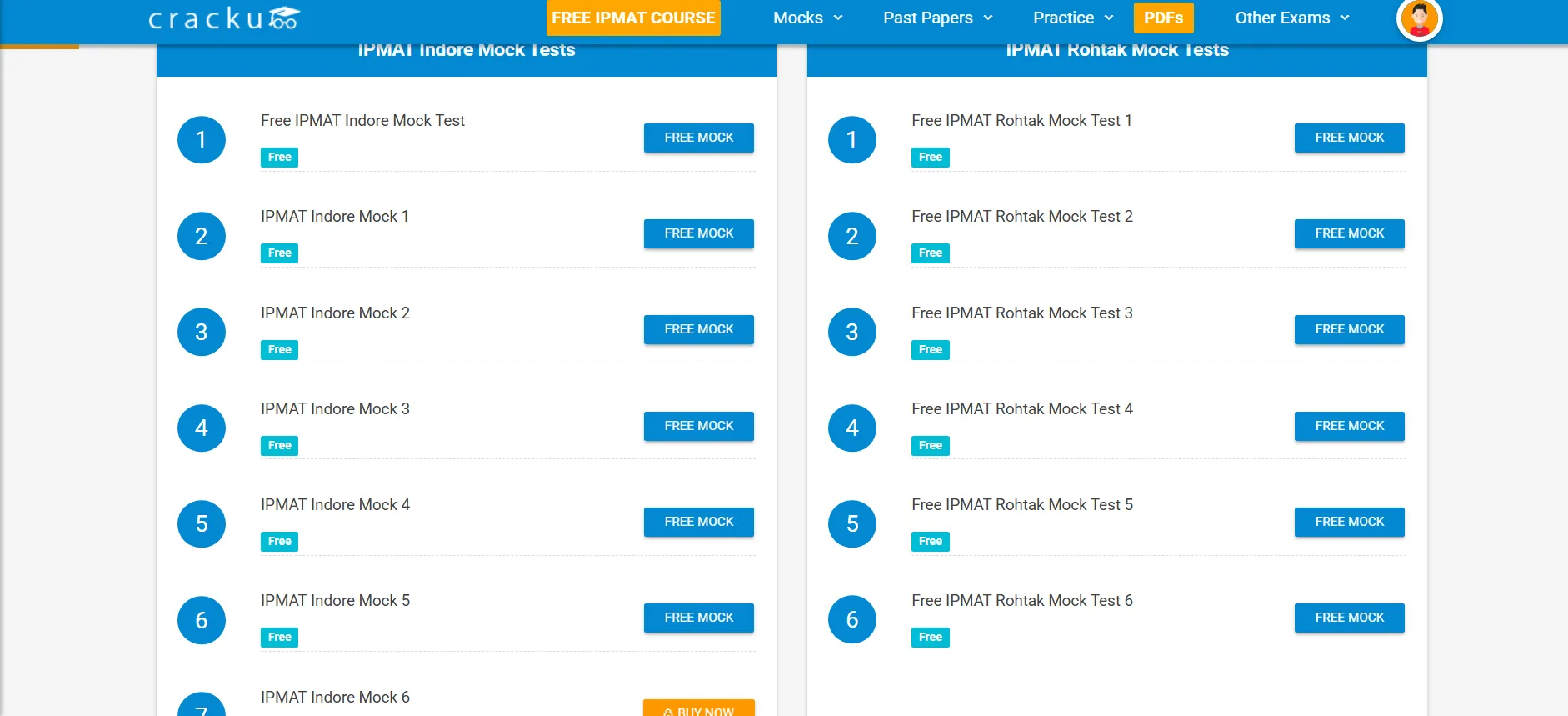
Task: Open the Cracku logo home link
Action: pos(223,18)
